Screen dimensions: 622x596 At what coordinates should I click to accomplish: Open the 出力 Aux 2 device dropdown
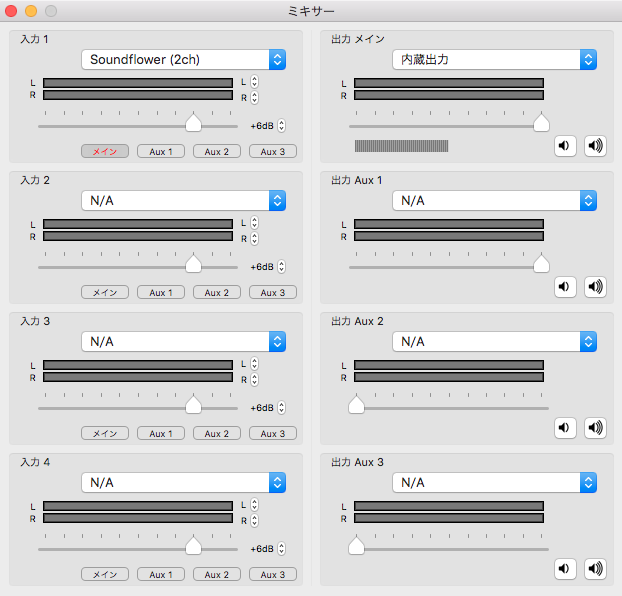tap(494, 341)
